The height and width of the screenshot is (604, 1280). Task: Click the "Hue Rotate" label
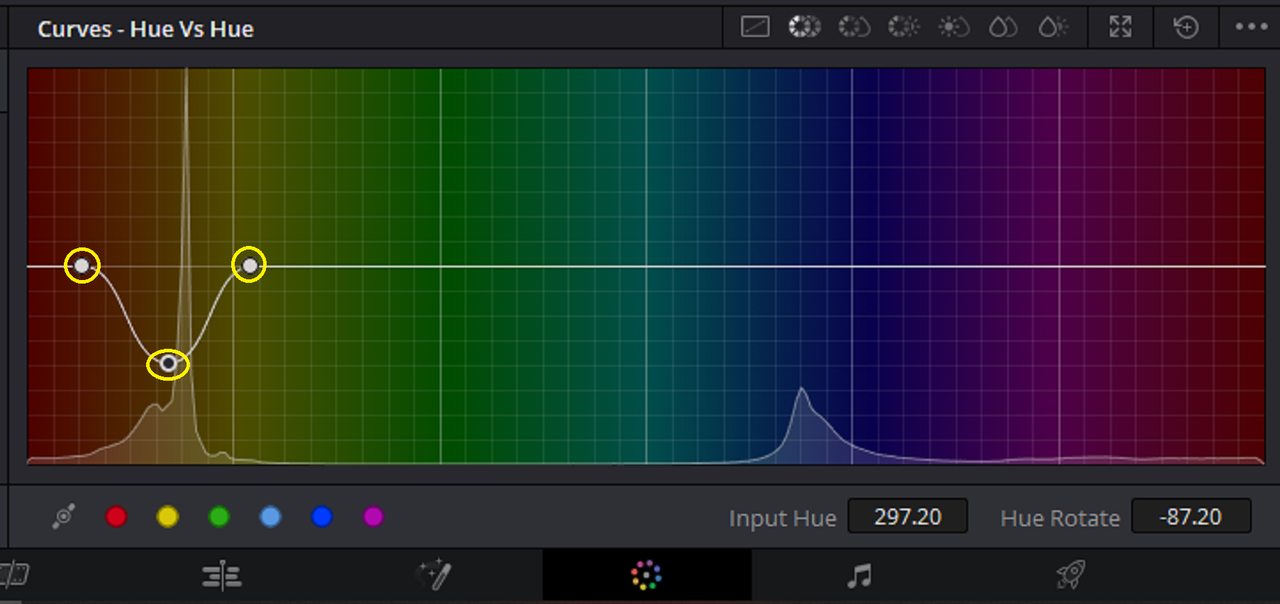click(x=1060, y=518)
